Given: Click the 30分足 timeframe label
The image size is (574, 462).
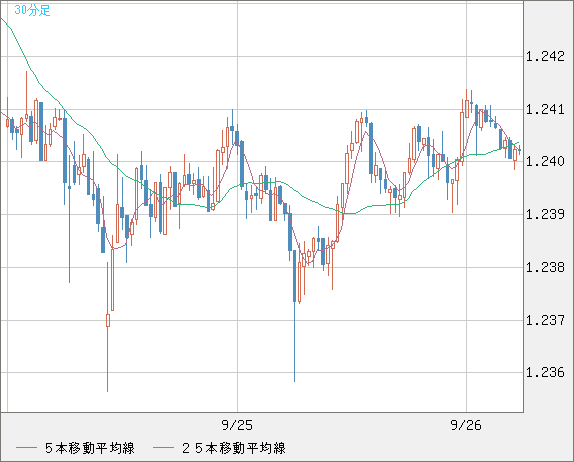Looking at the screenshot, I should [x=32, y=10].
